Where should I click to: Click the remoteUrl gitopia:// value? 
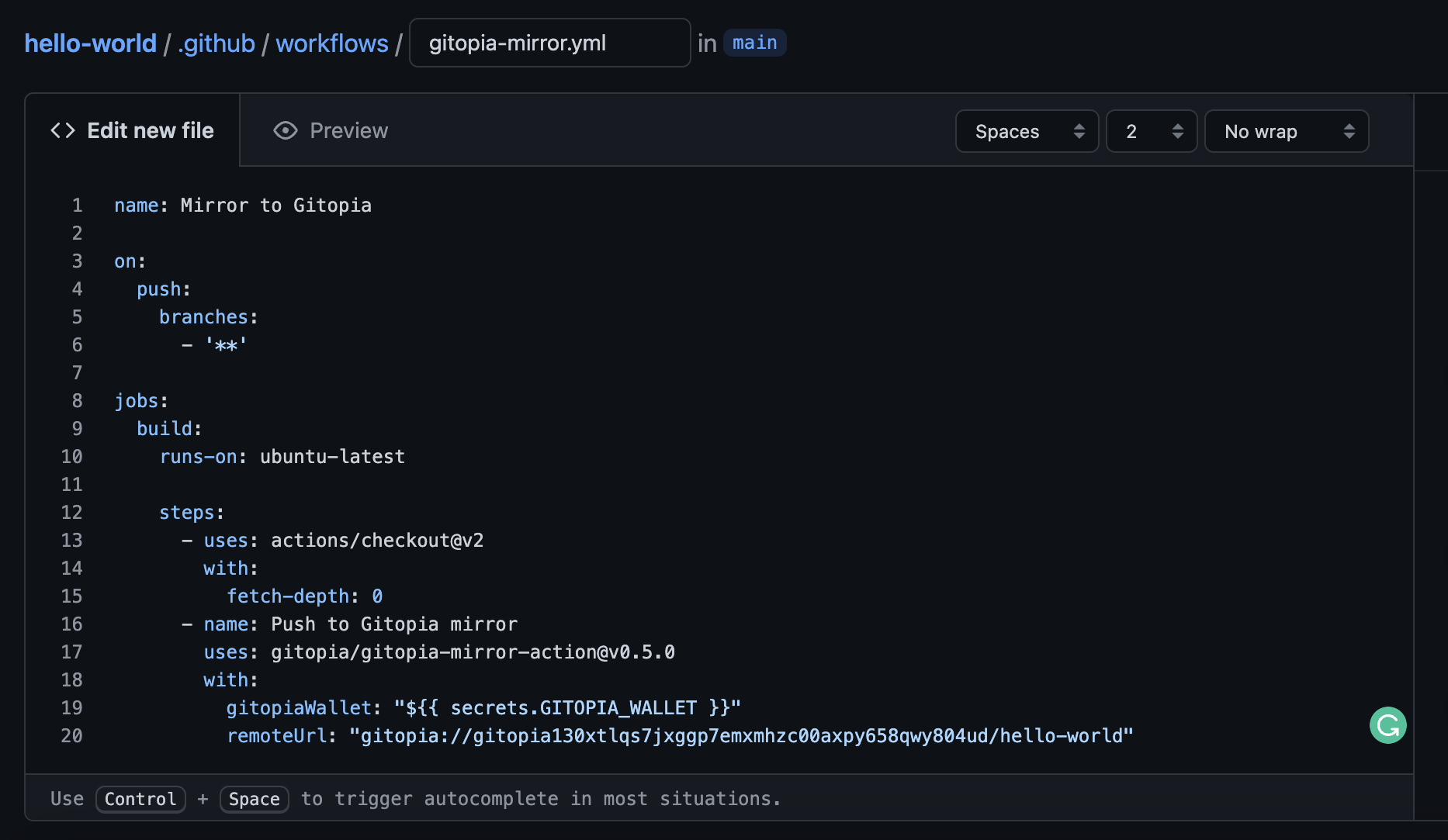pos(741,736)
